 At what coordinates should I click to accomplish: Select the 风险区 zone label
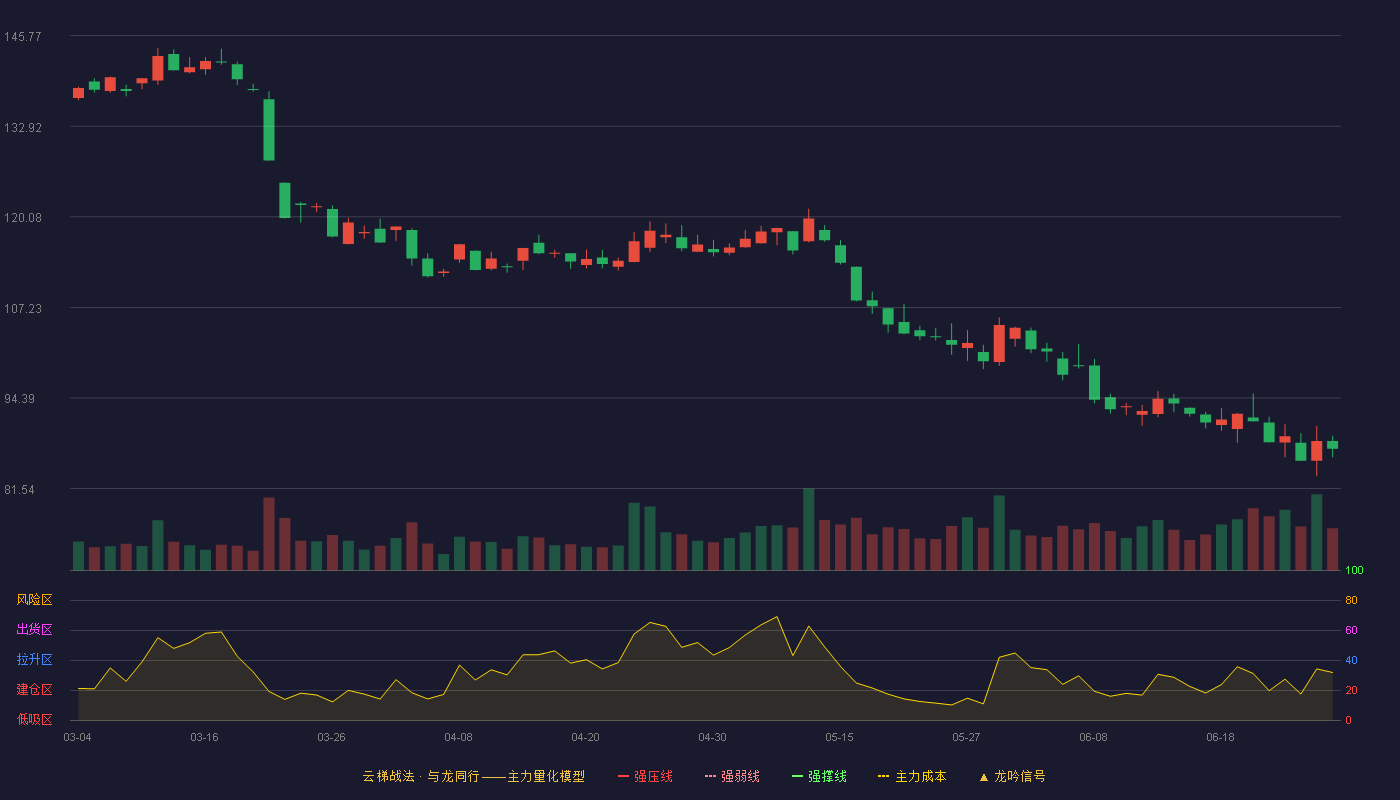pyautogui.click(x=34, y=600)
